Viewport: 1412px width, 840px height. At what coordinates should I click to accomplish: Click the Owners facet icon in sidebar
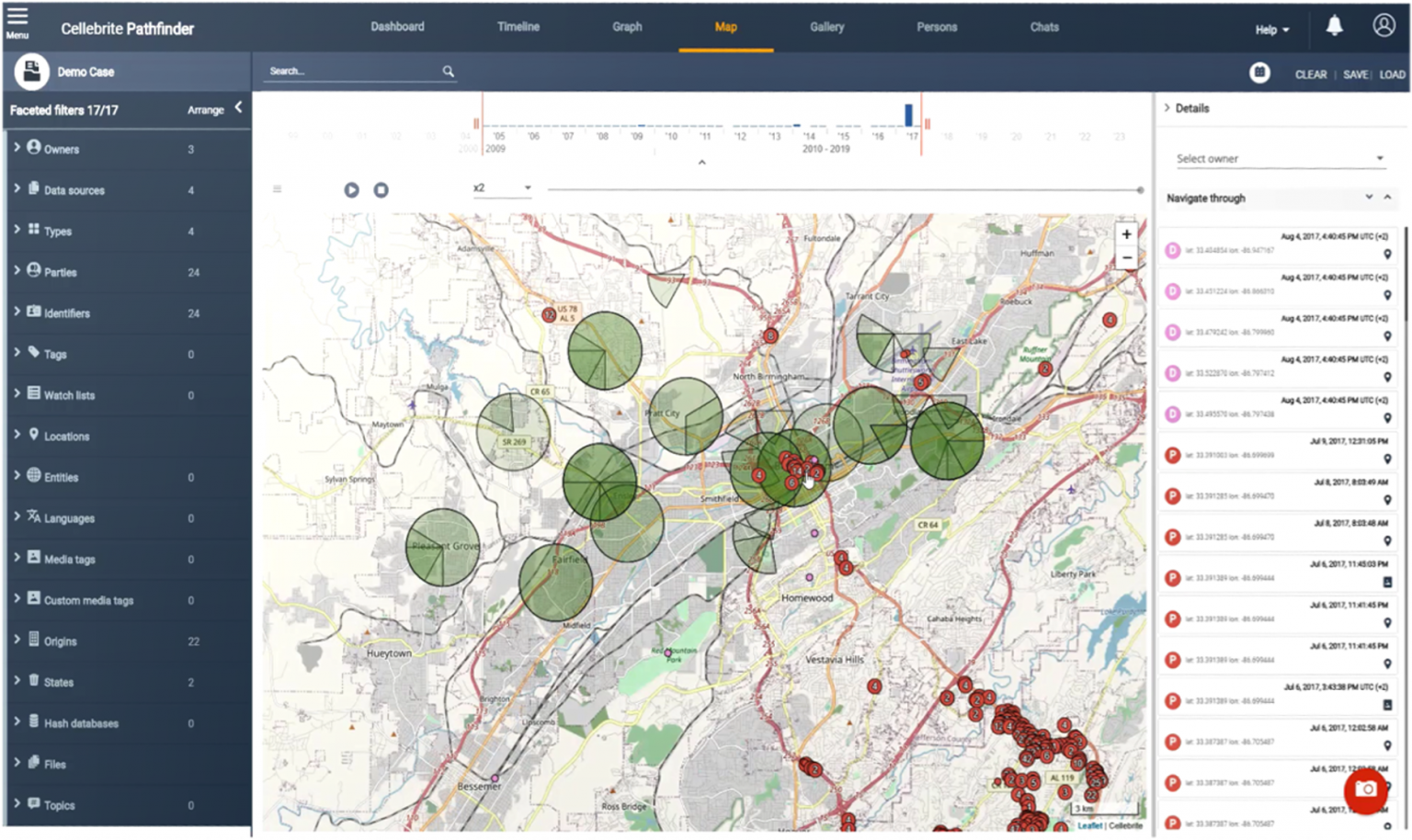(34, 148)
